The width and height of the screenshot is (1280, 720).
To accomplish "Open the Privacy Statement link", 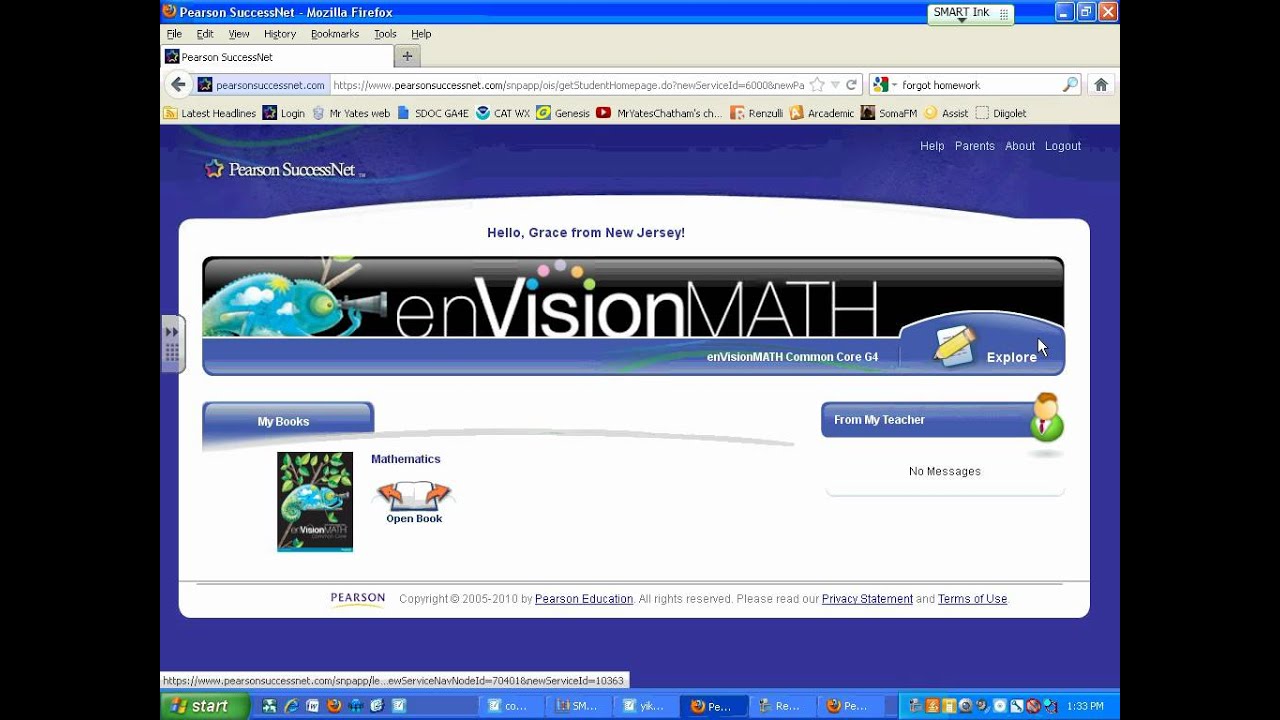I will point(867,599).
